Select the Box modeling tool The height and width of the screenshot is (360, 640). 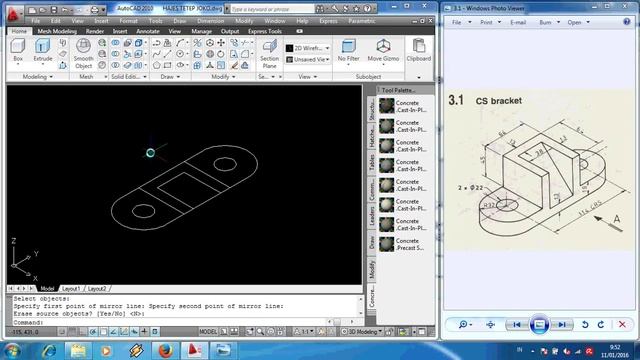point(18,51)
